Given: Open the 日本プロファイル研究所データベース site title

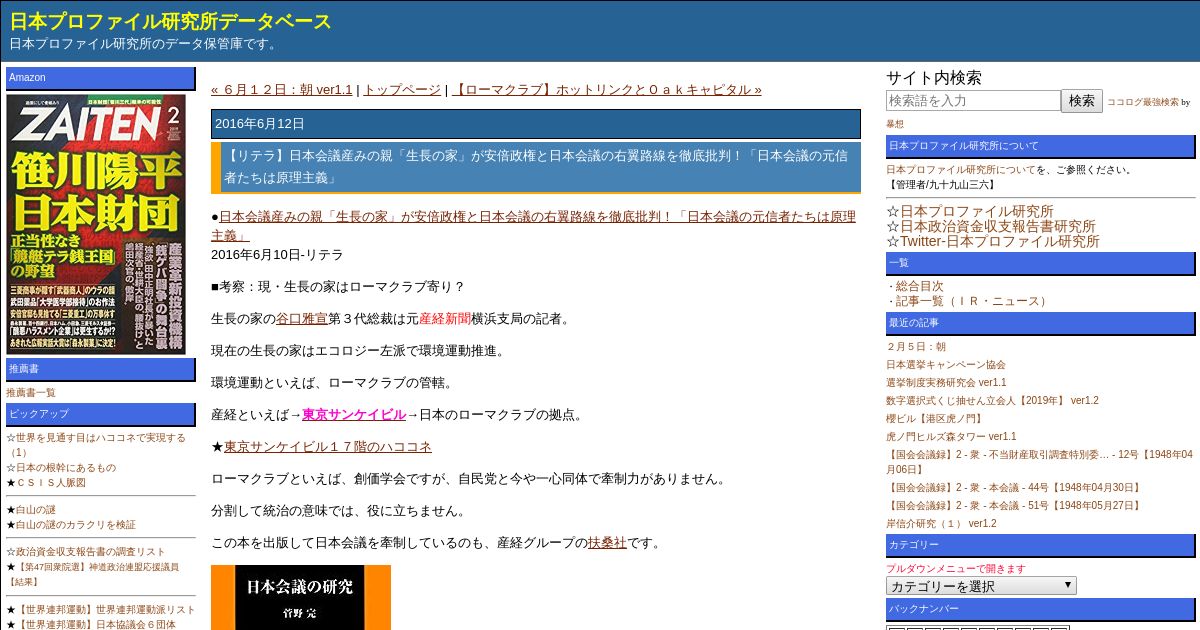Looking at the screenshot, I should pos(171,21).
